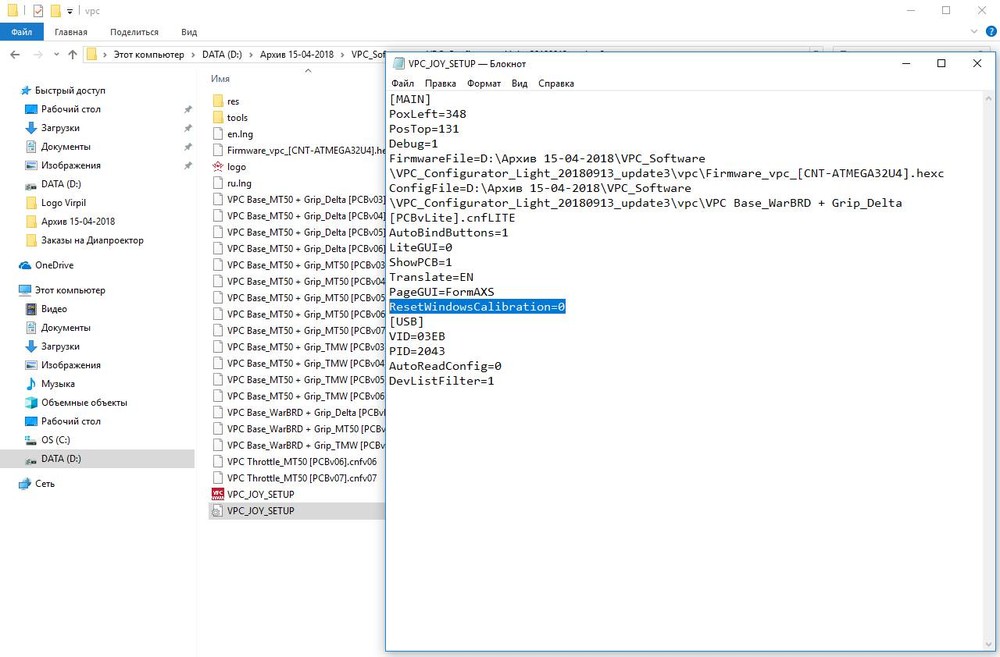Viewport: 1000px width, 657px height.
Task: Click the highlighted ResetWindowsCalibration=0 line
Action: pyautogui.click(x=477, y=307)
